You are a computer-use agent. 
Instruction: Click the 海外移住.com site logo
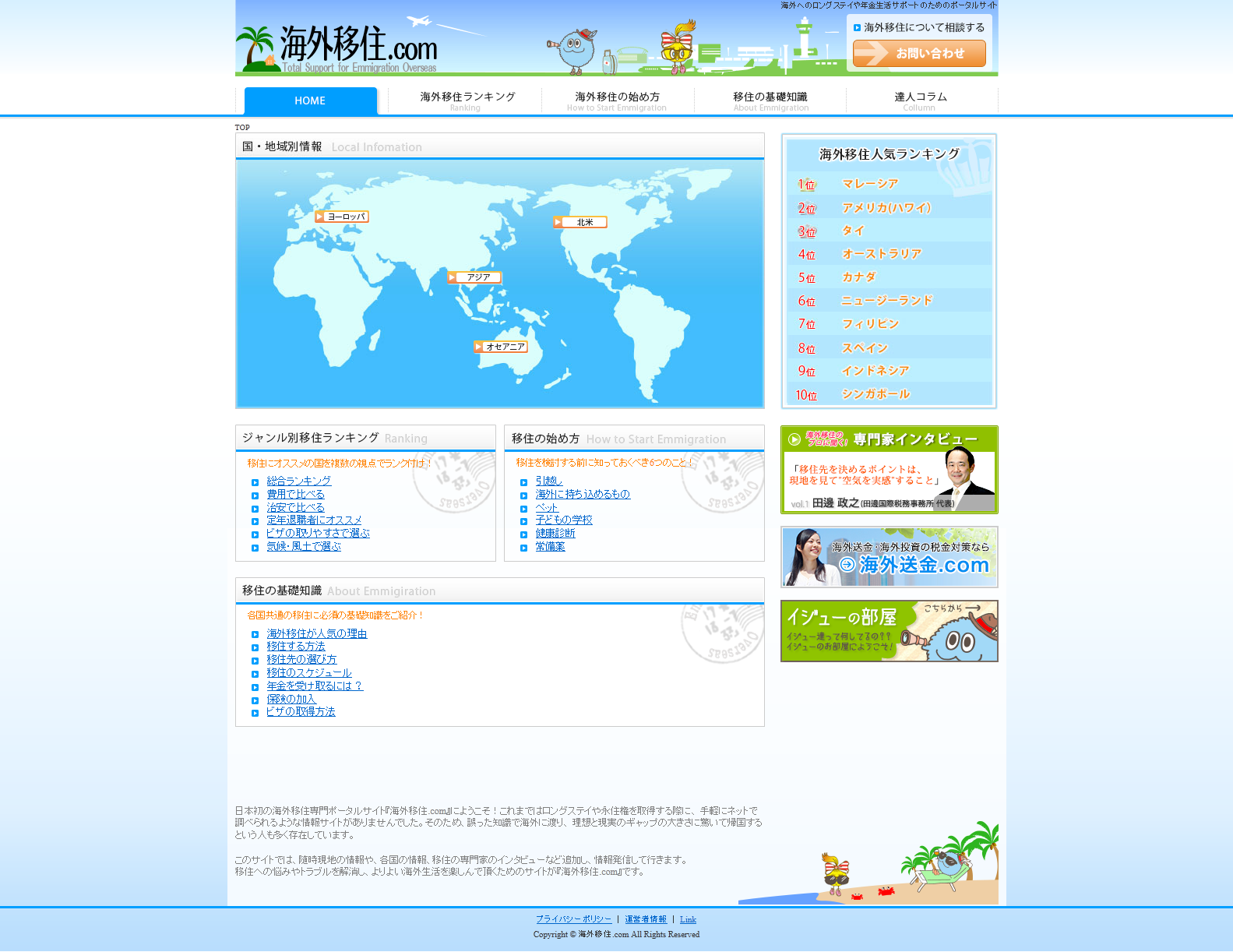337,47
